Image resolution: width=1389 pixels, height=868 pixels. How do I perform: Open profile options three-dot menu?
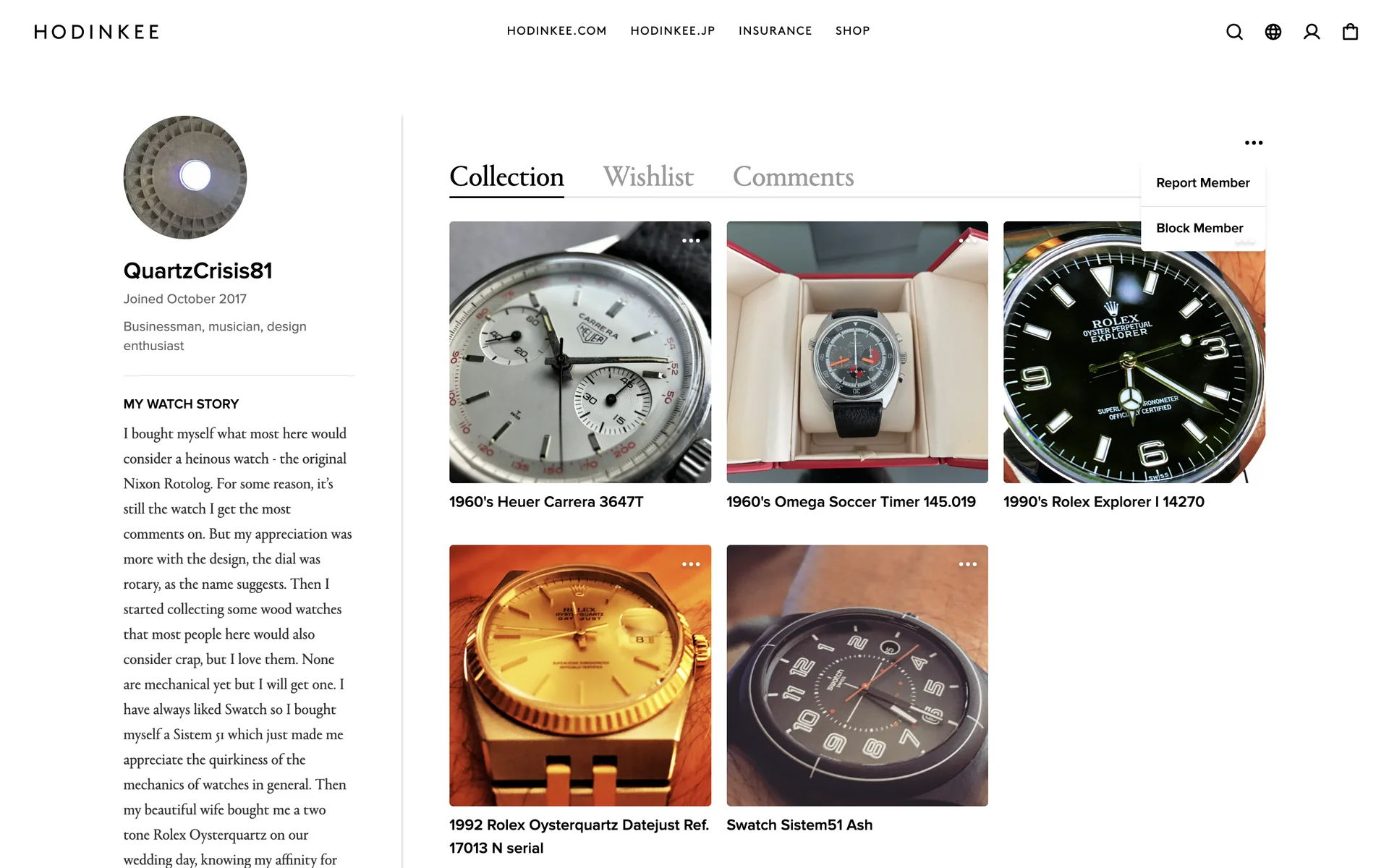point(1254,142)
